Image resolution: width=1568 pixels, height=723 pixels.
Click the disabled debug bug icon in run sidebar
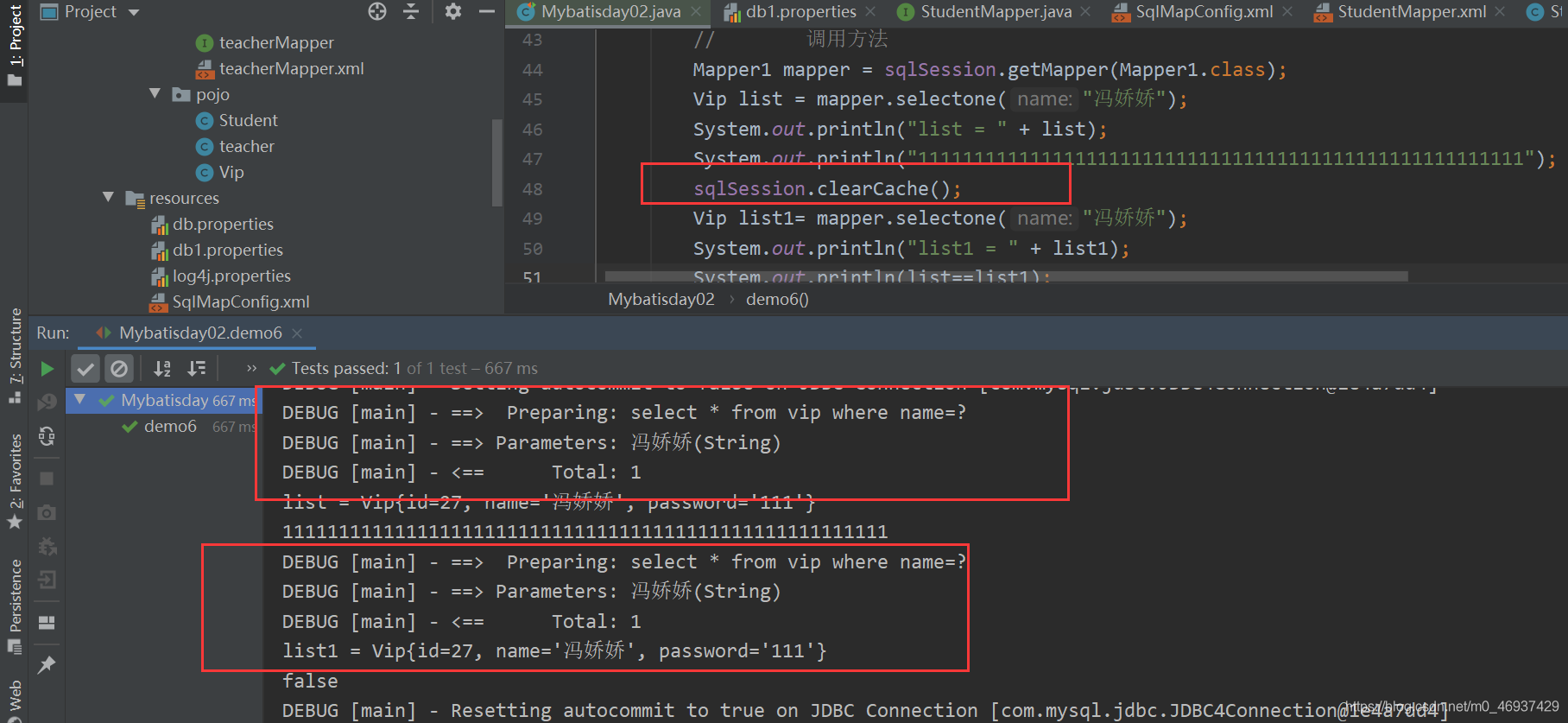click(x=47, y=547)
